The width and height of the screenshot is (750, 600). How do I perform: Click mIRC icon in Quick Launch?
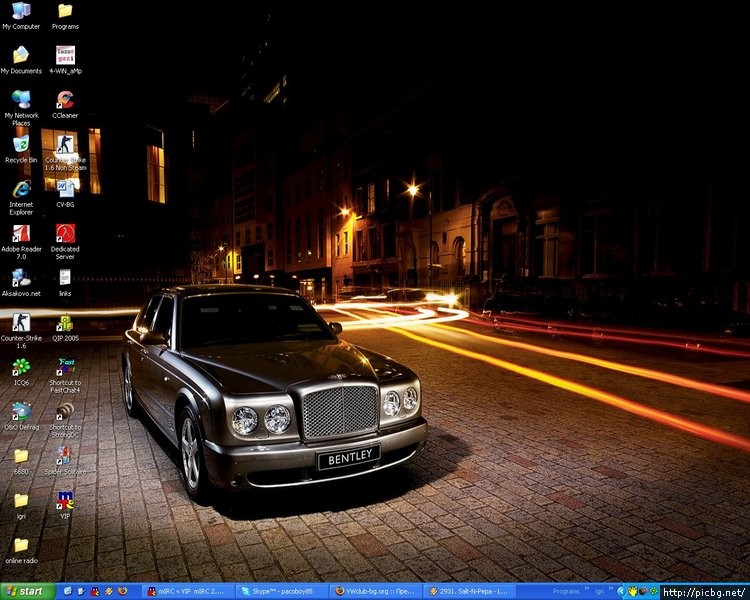(95, 591)
